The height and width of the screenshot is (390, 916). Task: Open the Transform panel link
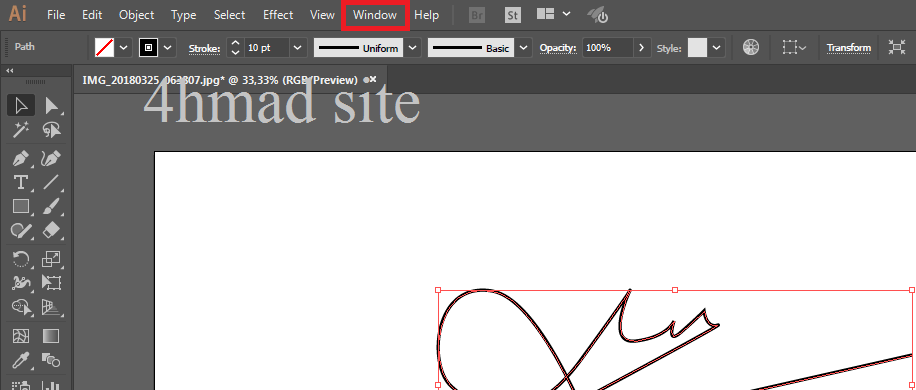click(848, 48)
